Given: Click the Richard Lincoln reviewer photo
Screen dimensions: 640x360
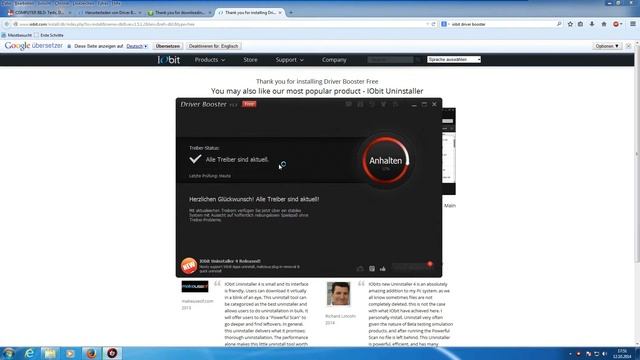Looking at the screenshot, I should click(338, 293).
